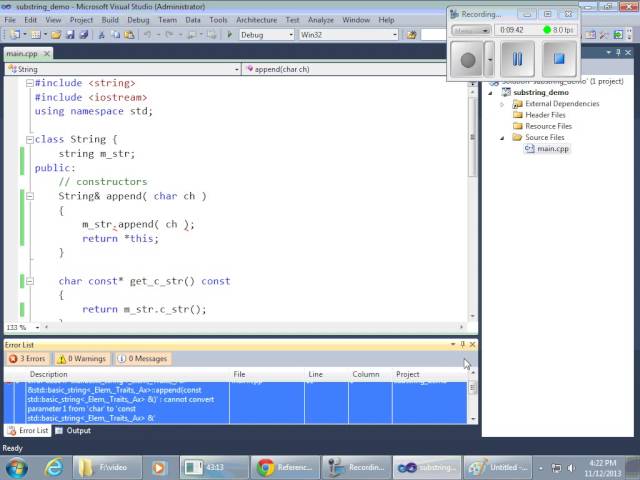Click the Add New Item toolbar icon
The width and height of the screenshot is (640, 480).
36,35
